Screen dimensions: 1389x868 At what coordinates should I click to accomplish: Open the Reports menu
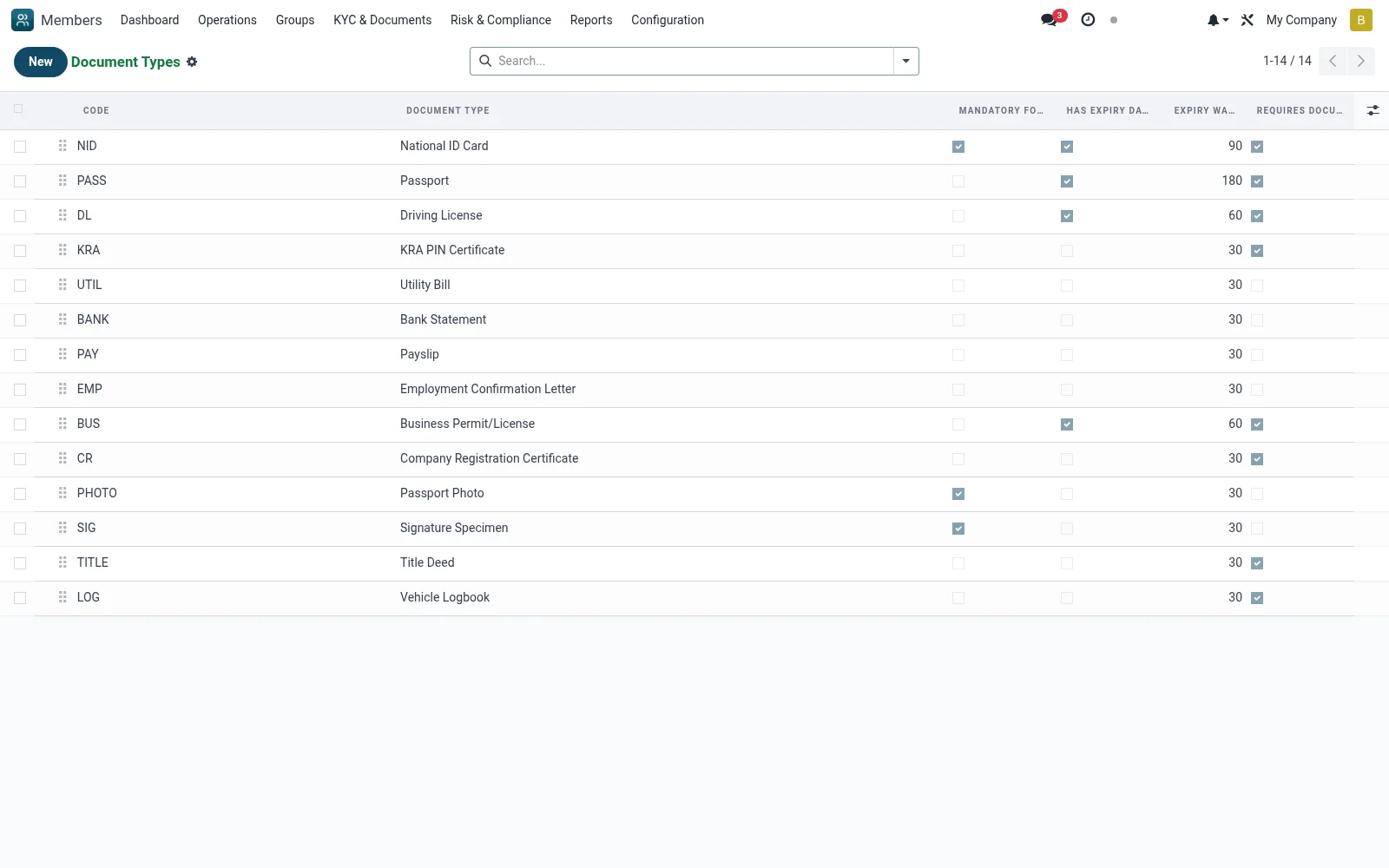(x=591, y=20)
